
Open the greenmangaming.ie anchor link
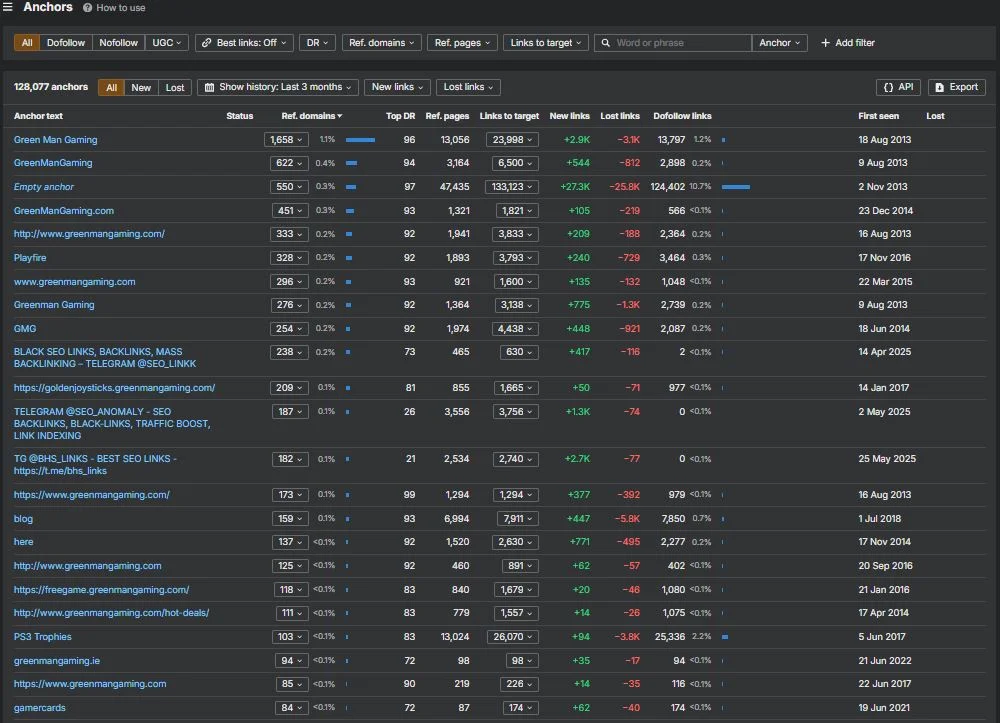tap(57, 661)
